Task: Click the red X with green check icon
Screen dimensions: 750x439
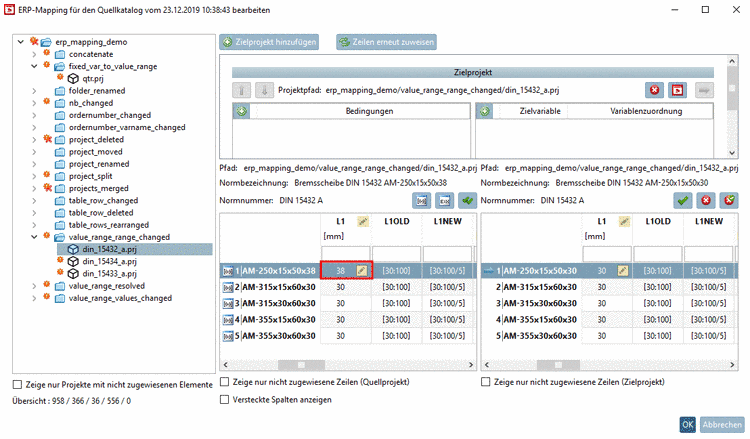Action: (729, 201)
